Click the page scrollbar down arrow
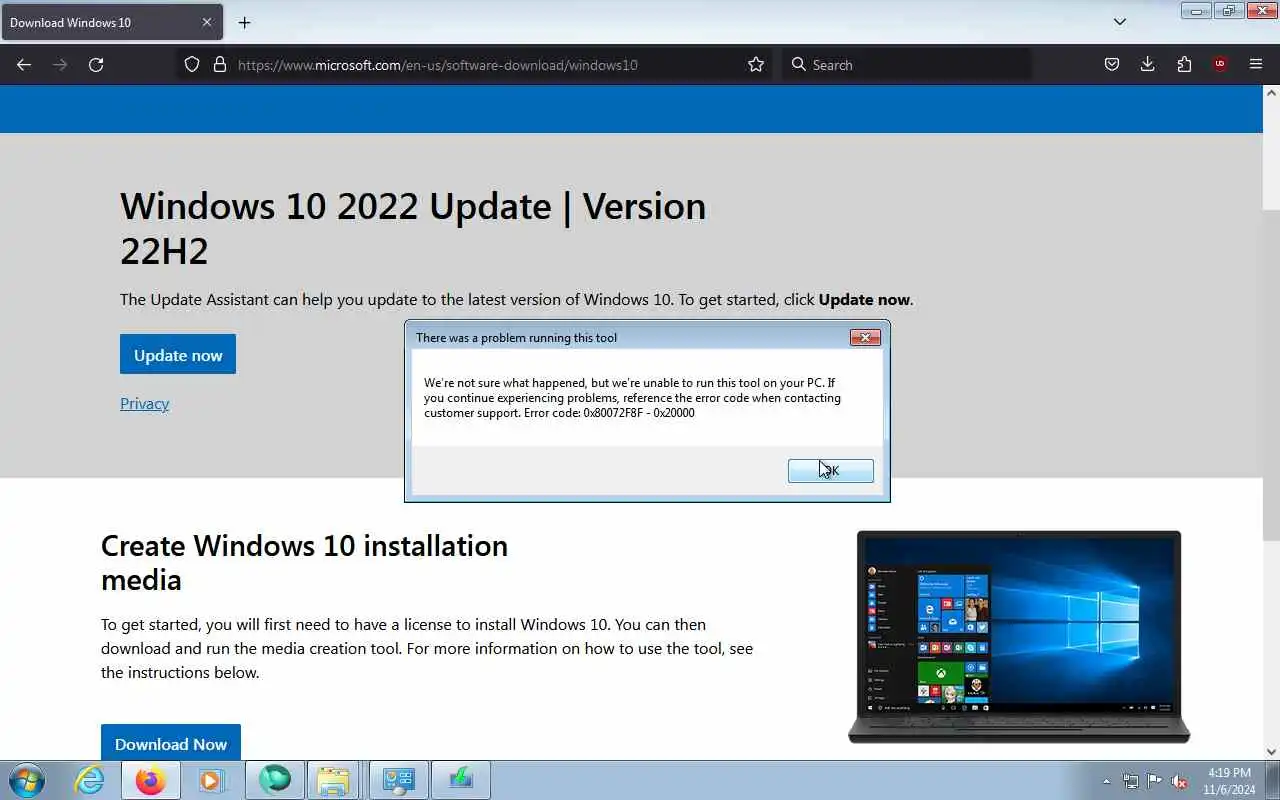 [1271, 751]
